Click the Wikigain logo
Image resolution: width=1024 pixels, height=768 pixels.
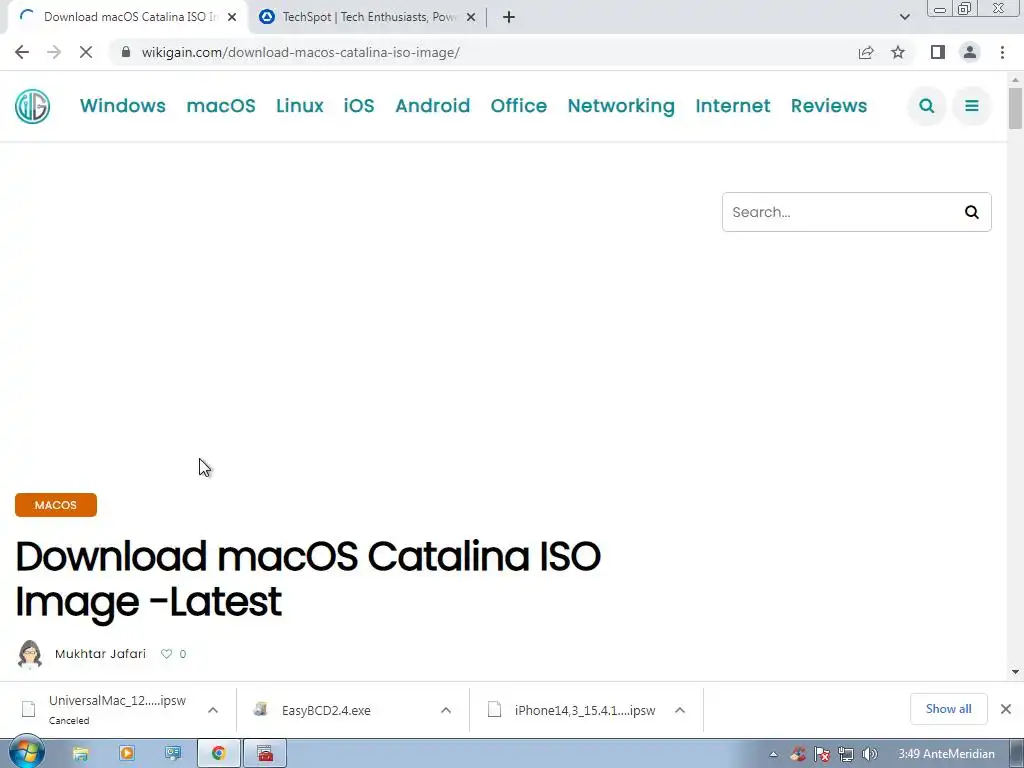pos(33,106)
